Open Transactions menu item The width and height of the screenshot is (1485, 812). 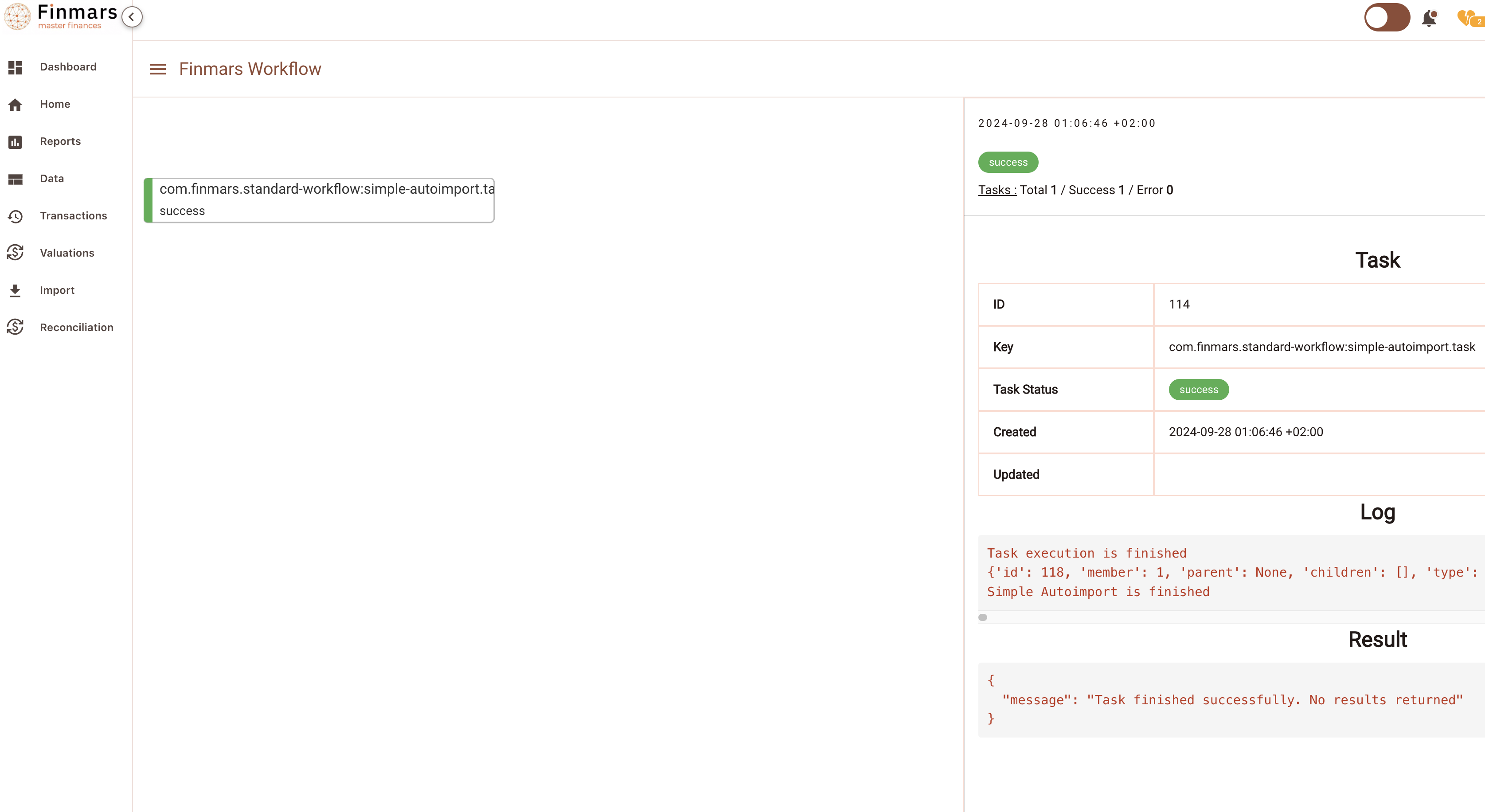coord(73,215)
